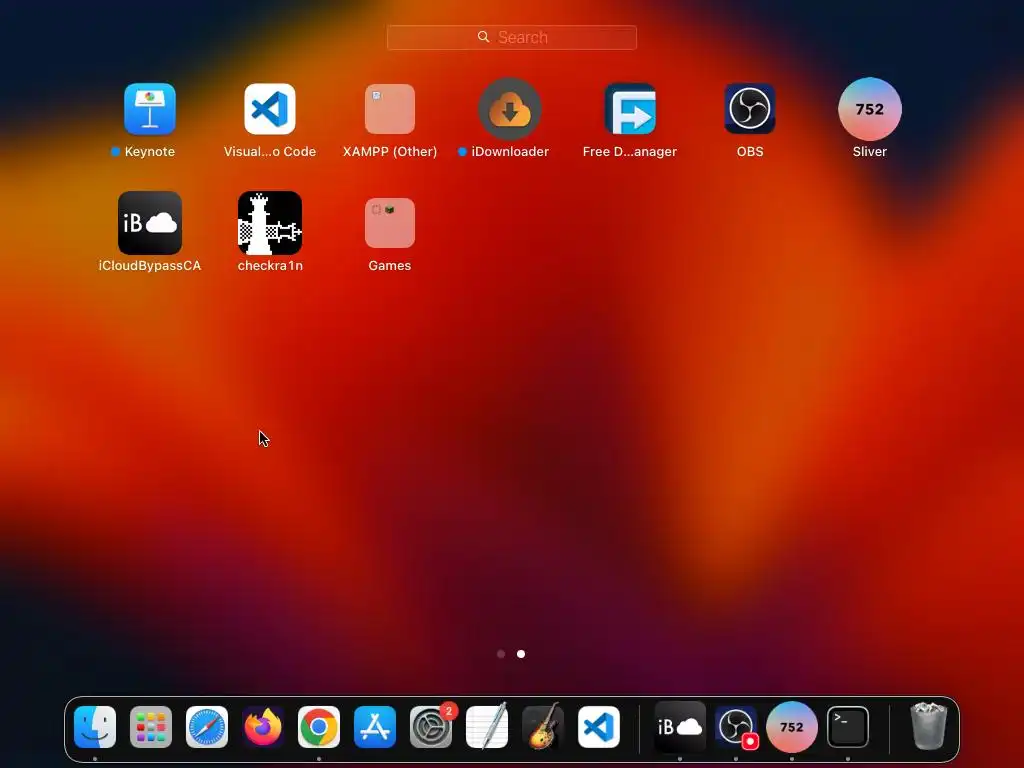Open Safari from the Dock
This screenshot has height=768, width=1024.
click(x=207, y=726)
